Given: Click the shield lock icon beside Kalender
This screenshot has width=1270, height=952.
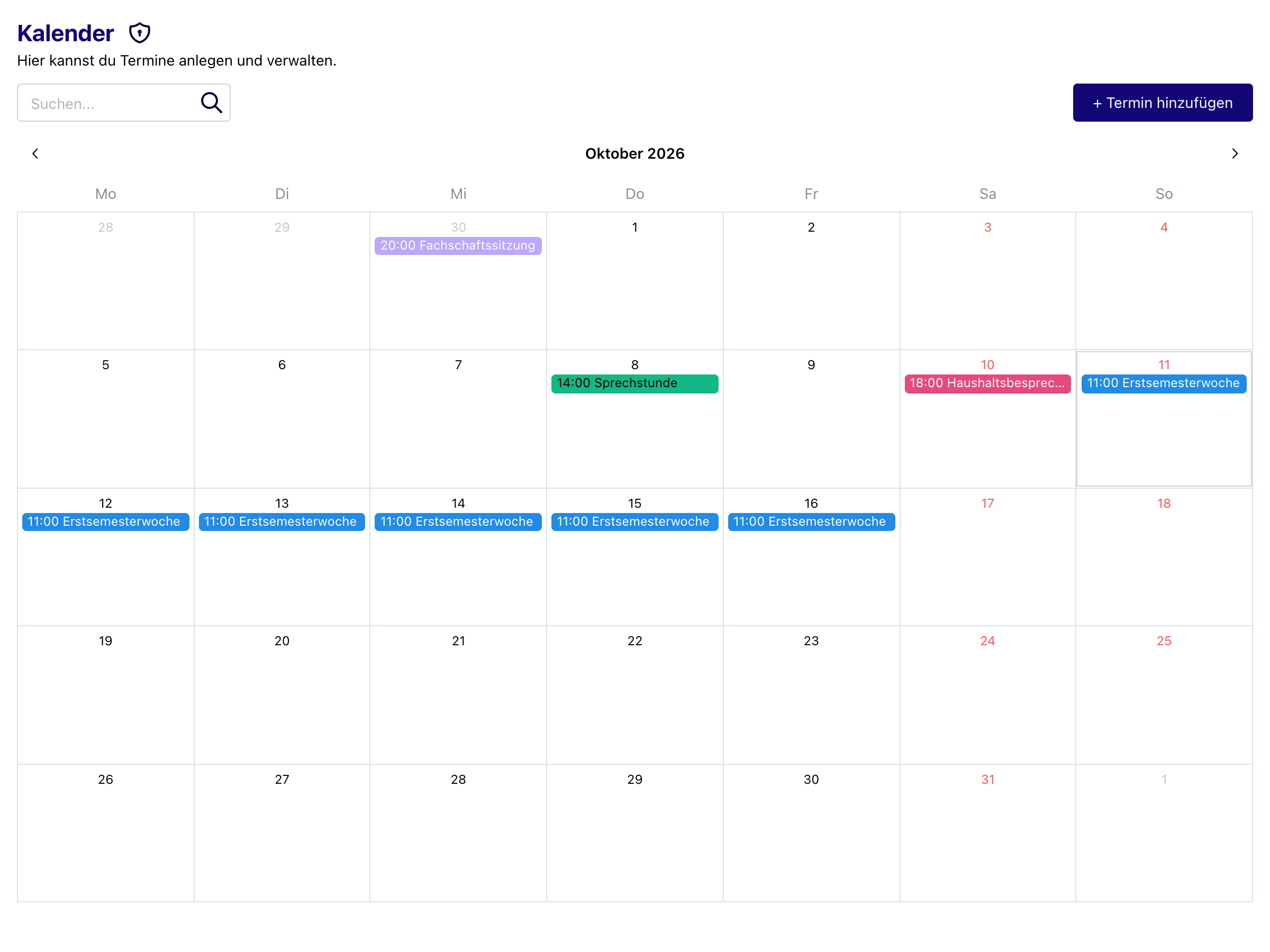Looking at the screenshot, I should point(140,33).
